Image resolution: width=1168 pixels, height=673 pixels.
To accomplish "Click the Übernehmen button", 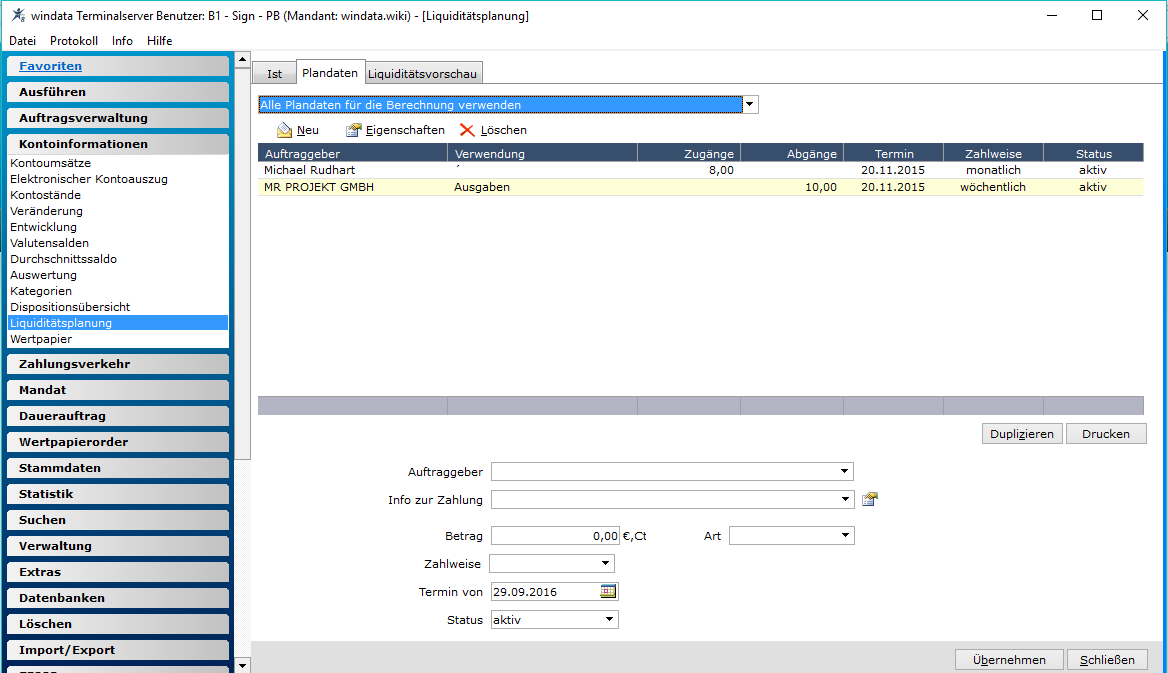I will pos(1009,660).
